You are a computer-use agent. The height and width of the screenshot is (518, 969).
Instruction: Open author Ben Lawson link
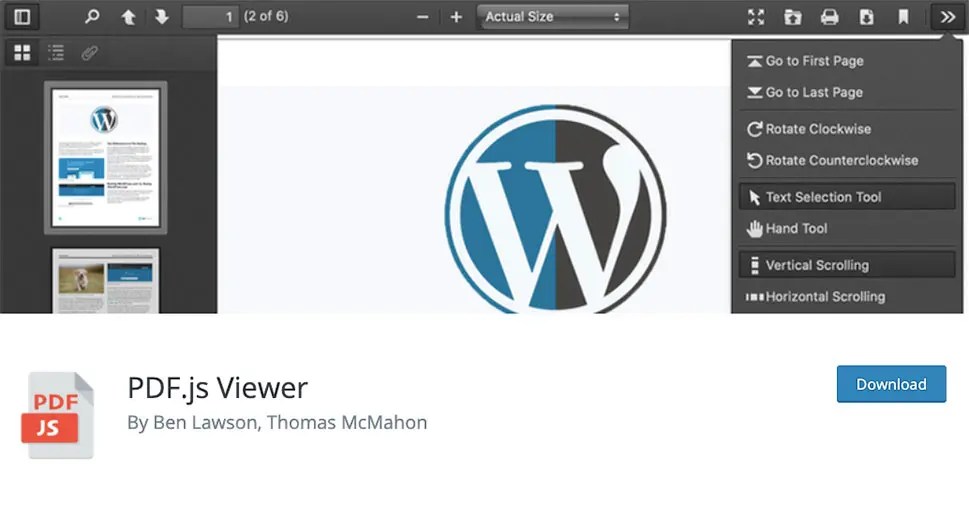[205, 422]
